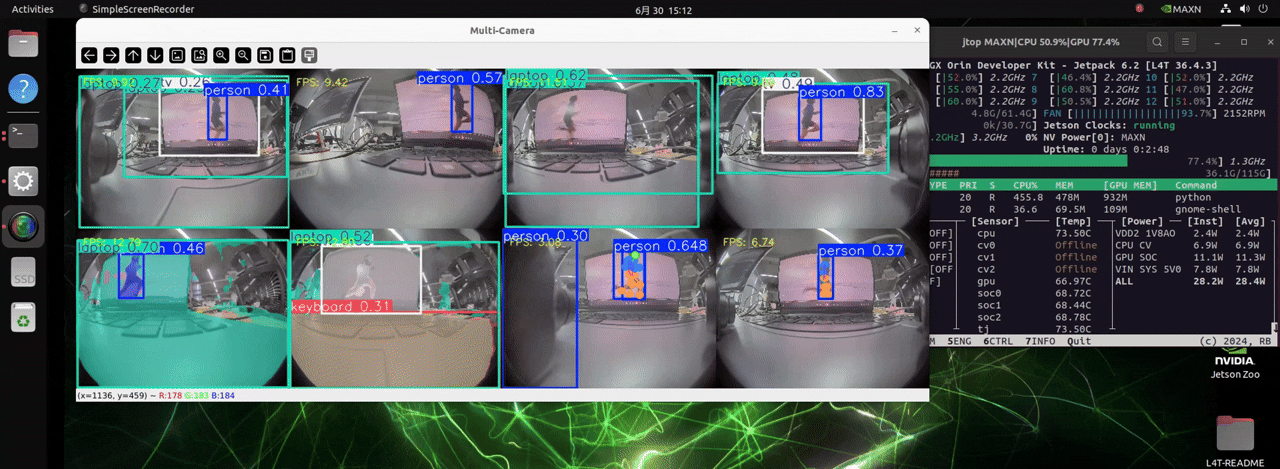The width and height of the screenshot is (1280, 469).
Task: Zoom out with the minus magnifier icon
Action: click(243, 55)
